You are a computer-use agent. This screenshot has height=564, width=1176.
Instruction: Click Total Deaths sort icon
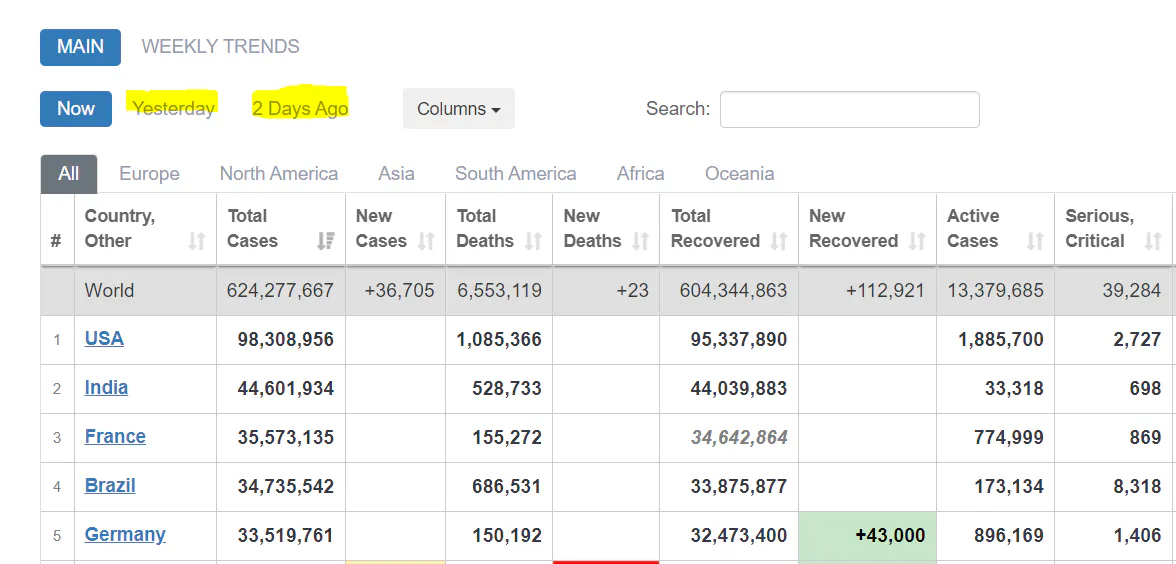[x=533, y=241]
